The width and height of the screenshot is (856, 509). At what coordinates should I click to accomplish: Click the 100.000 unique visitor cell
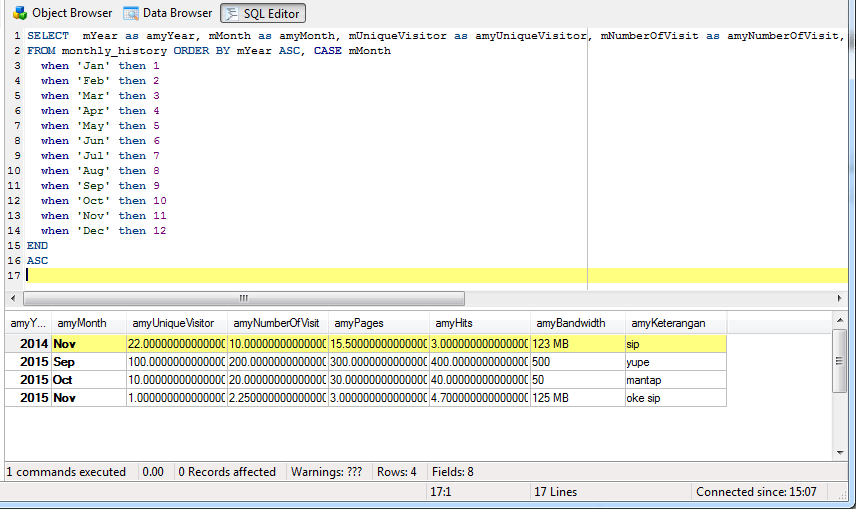tap(177, 362)
